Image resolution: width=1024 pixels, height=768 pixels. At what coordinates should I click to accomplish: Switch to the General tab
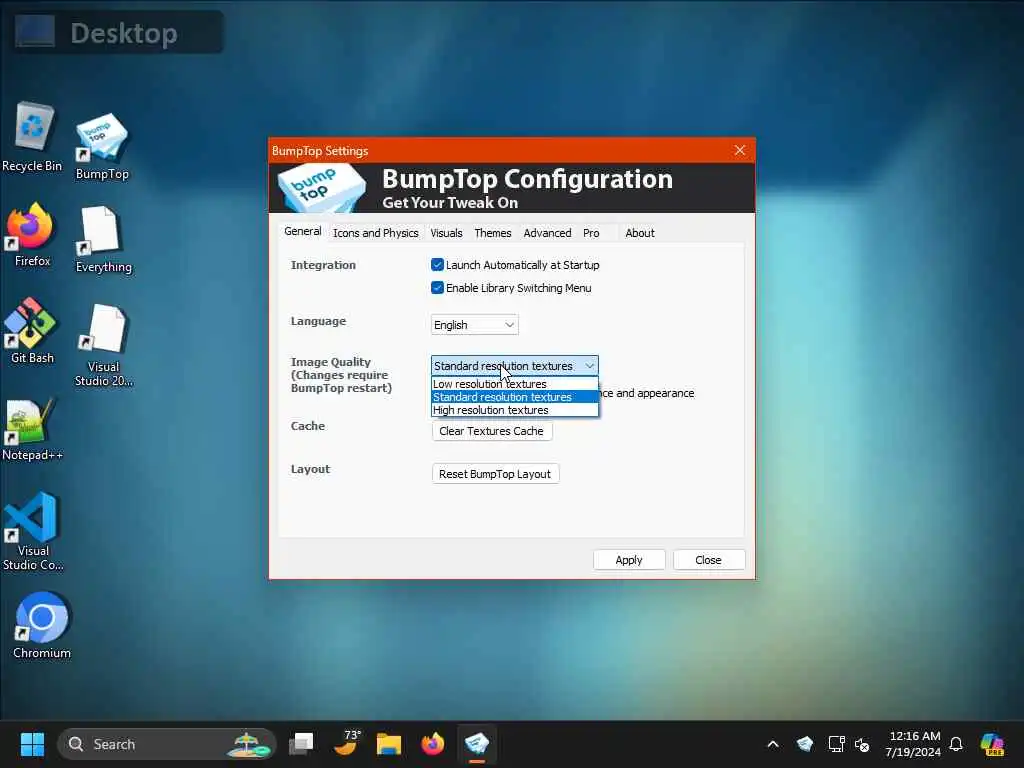tap(302, 231)
